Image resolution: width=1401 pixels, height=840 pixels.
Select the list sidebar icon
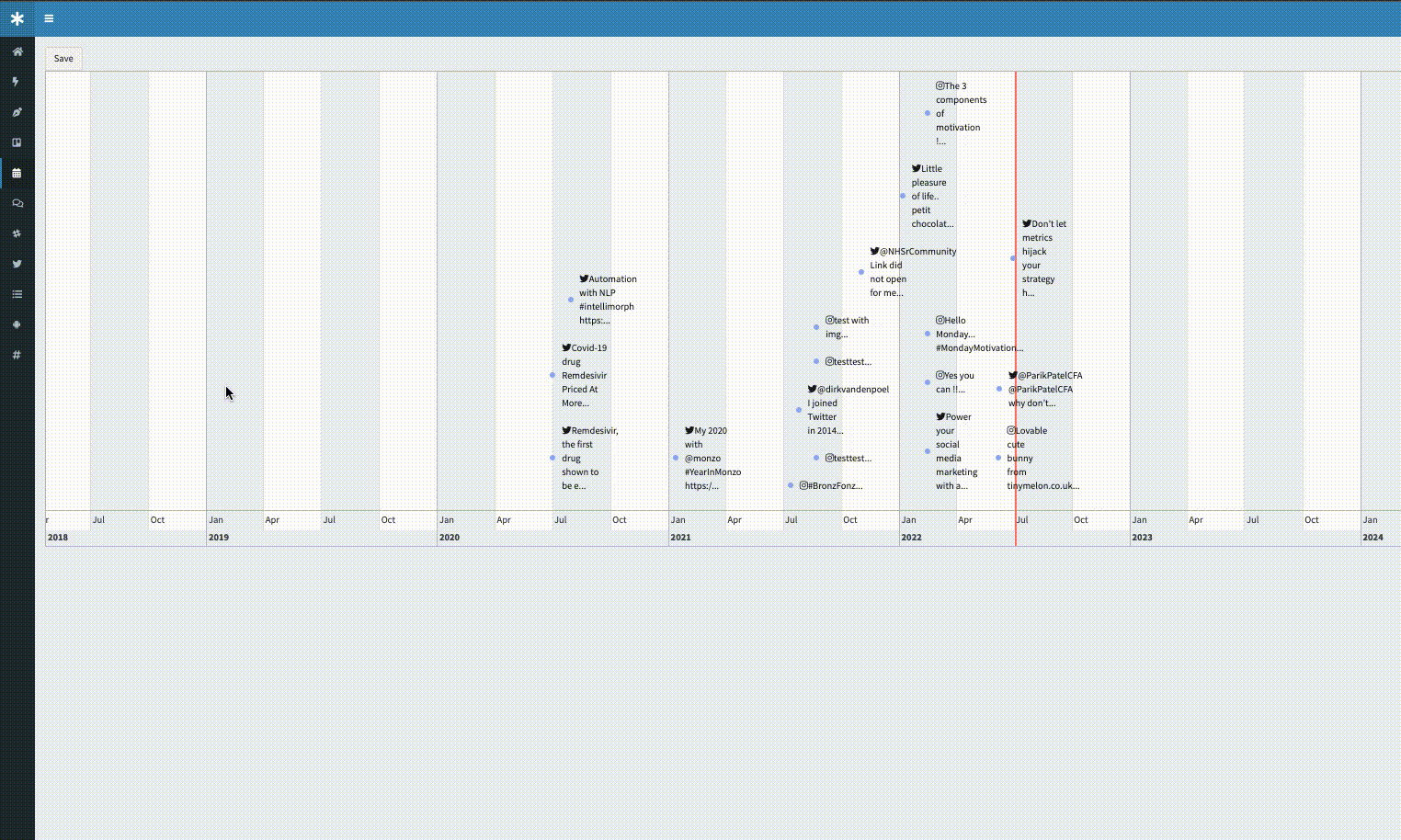[17, 294]
